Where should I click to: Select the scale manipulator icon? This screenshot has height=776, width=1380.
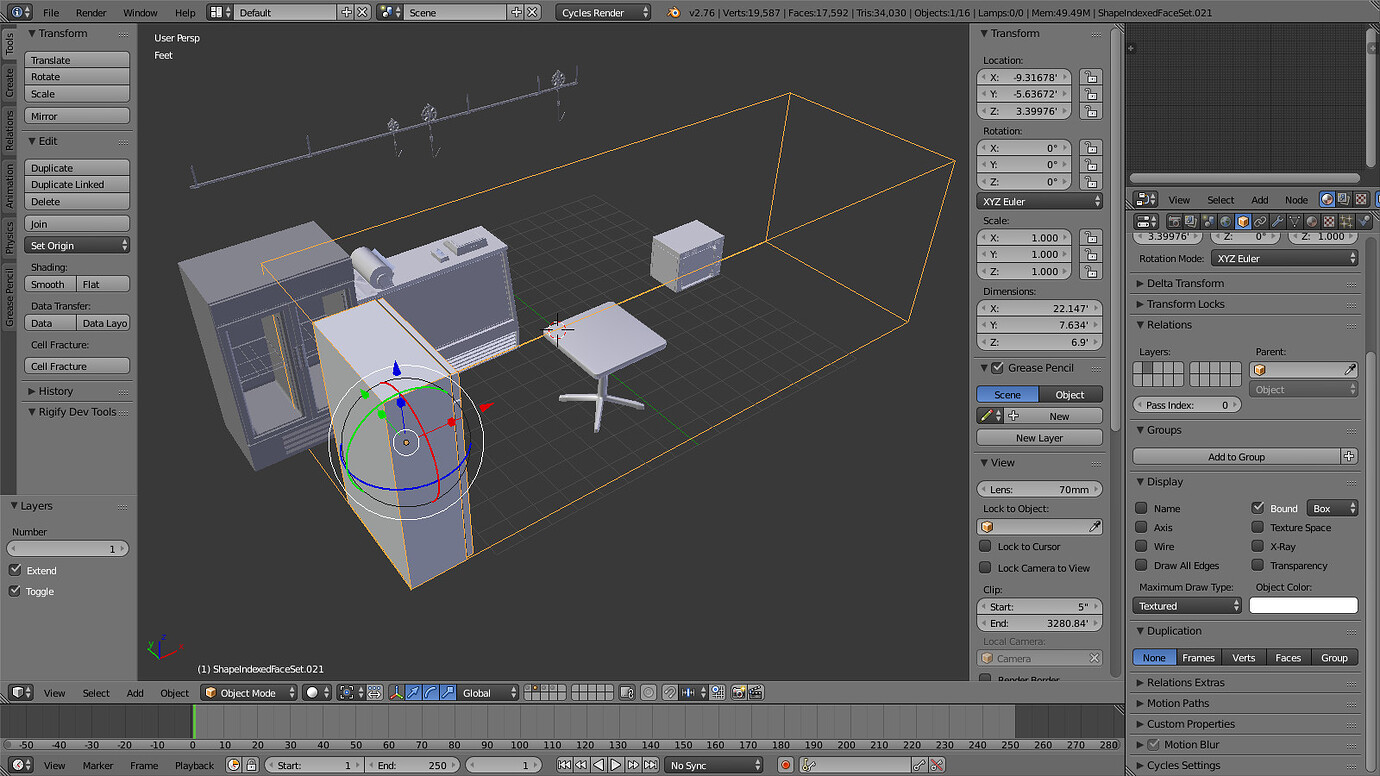[x=448, y=692]
